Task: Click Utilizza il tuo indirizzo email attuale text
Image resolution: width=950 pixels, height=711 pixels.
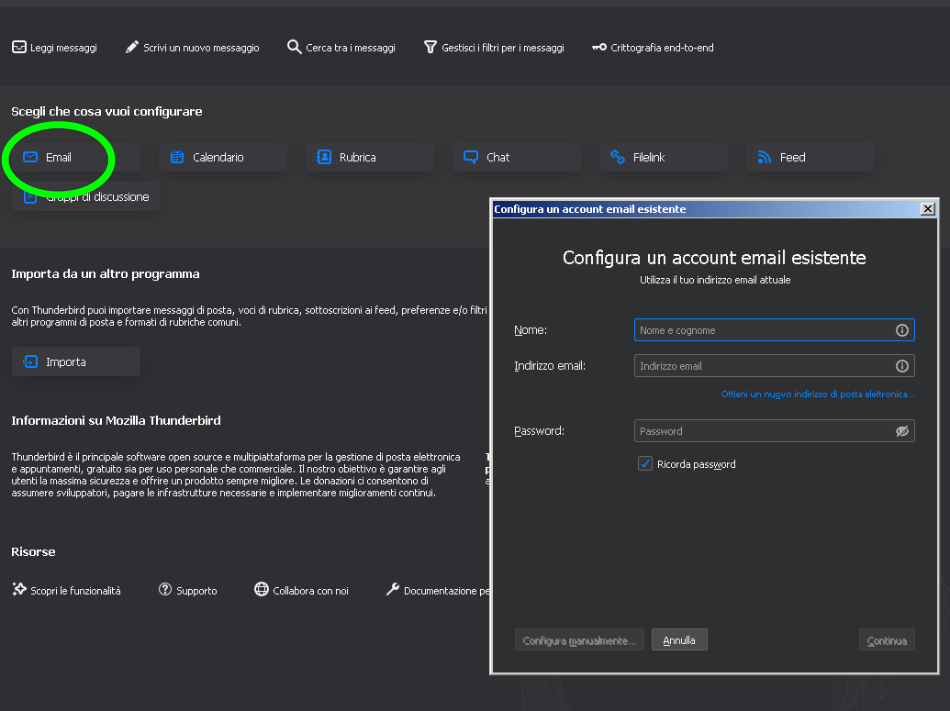Action: [715, 280]
